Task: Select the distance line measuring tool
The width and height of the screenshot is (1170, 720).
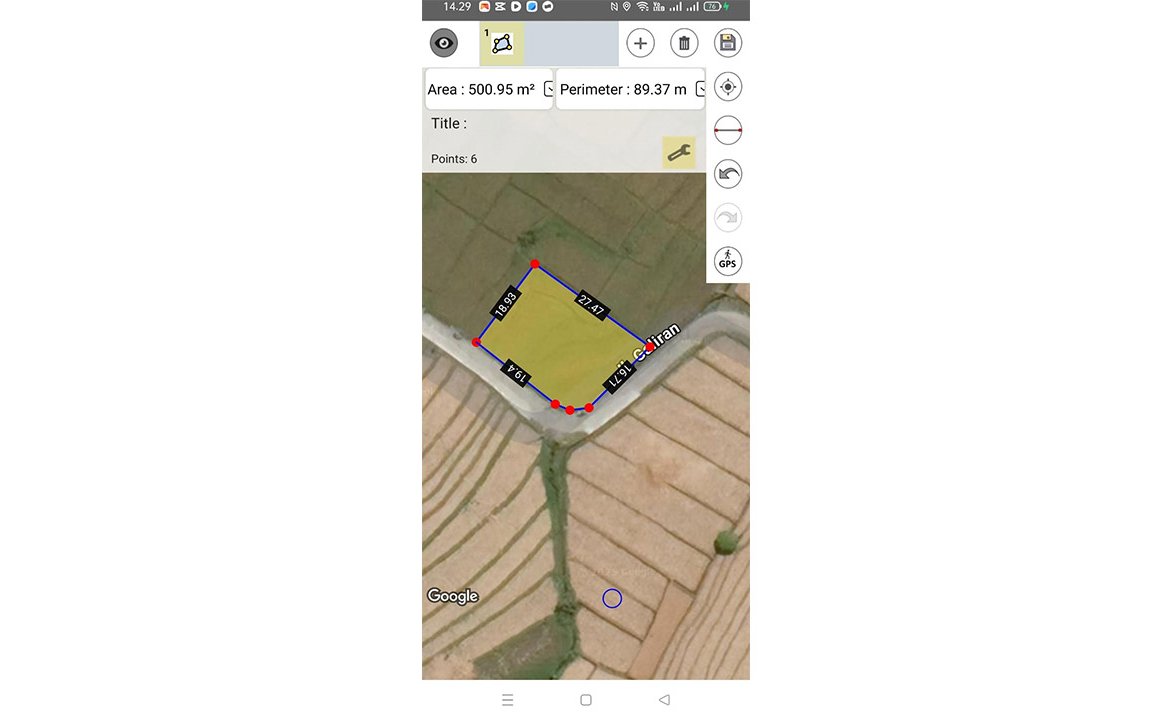Action: point(728,131)
